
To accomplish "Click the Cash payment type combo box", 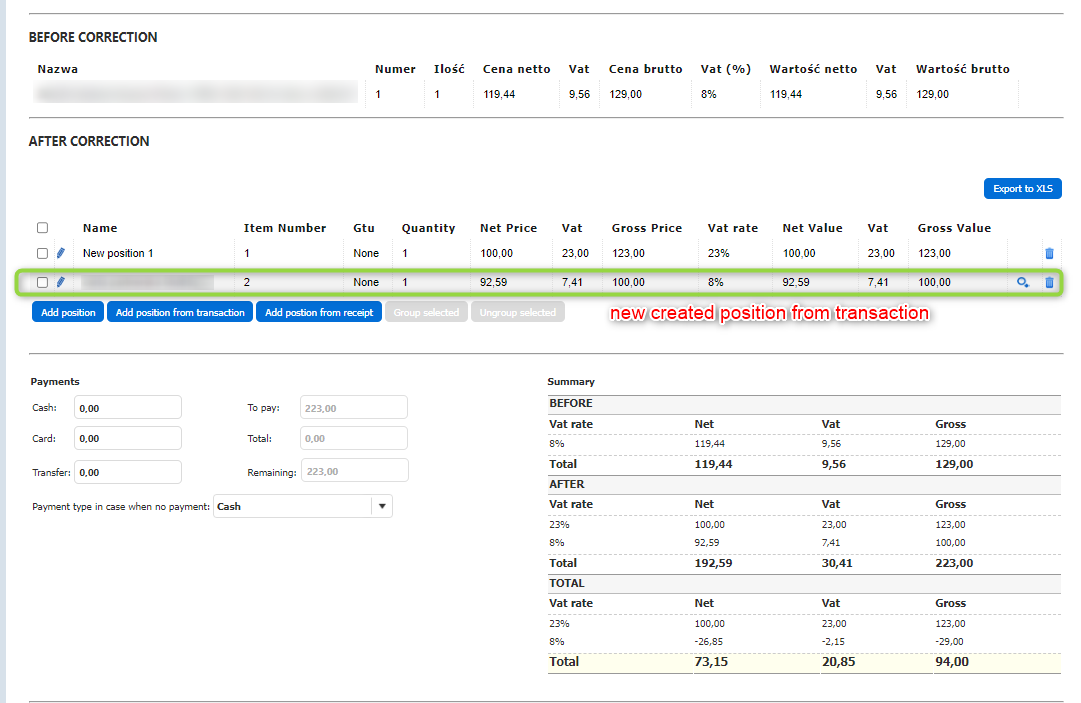I will pyautogui.click(x=292, y=507).
